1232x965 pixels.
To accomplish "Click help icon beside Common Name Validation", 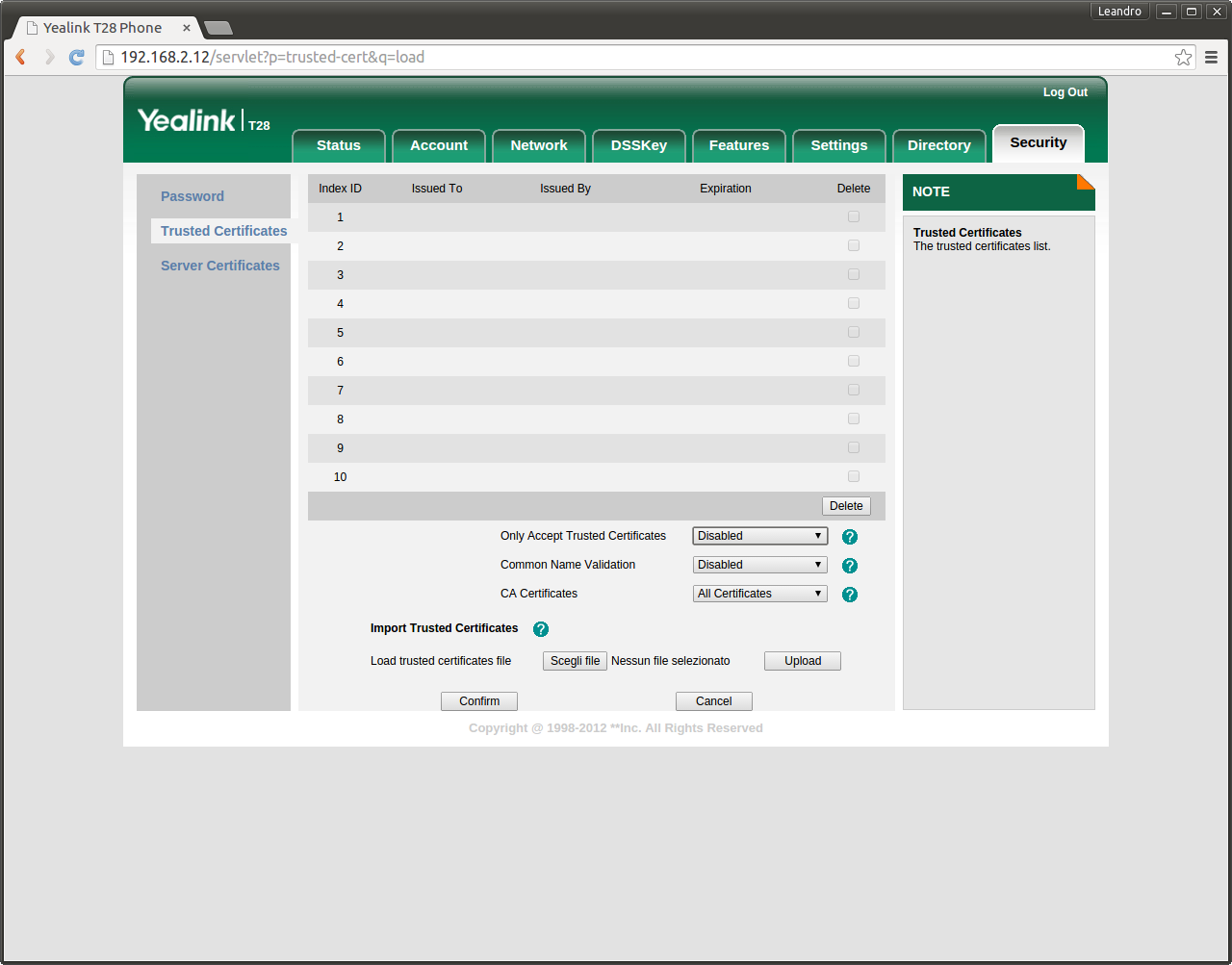I will click(x=850, y=566).
